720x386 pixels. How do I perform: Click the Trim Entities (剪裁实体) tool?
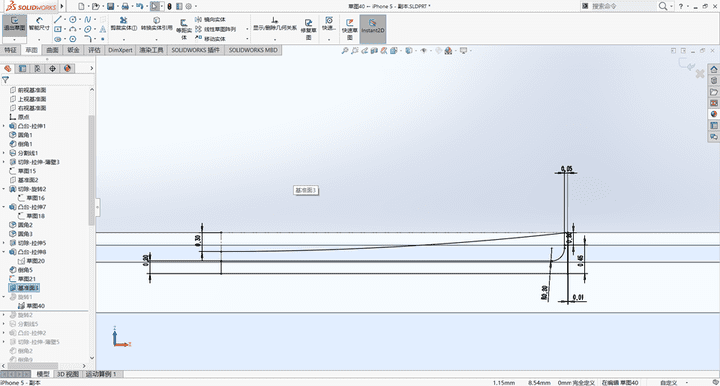(124, 23)
